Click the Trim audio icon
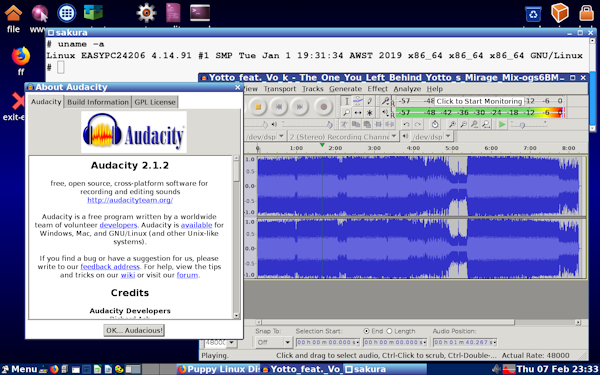The height and width of the screenshot is (375, 600). point(378,124)
